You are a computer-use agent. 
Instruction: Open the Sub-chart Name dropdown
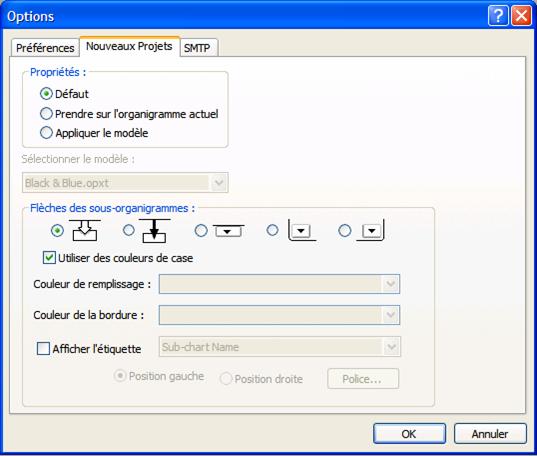279,347
